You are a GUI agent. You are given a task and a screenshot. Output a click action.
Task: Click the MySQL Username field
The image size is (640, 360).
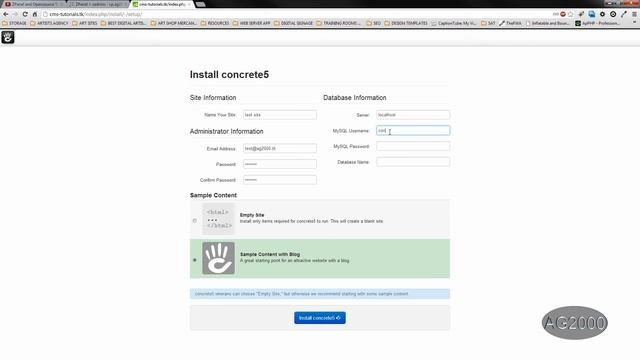413,131
